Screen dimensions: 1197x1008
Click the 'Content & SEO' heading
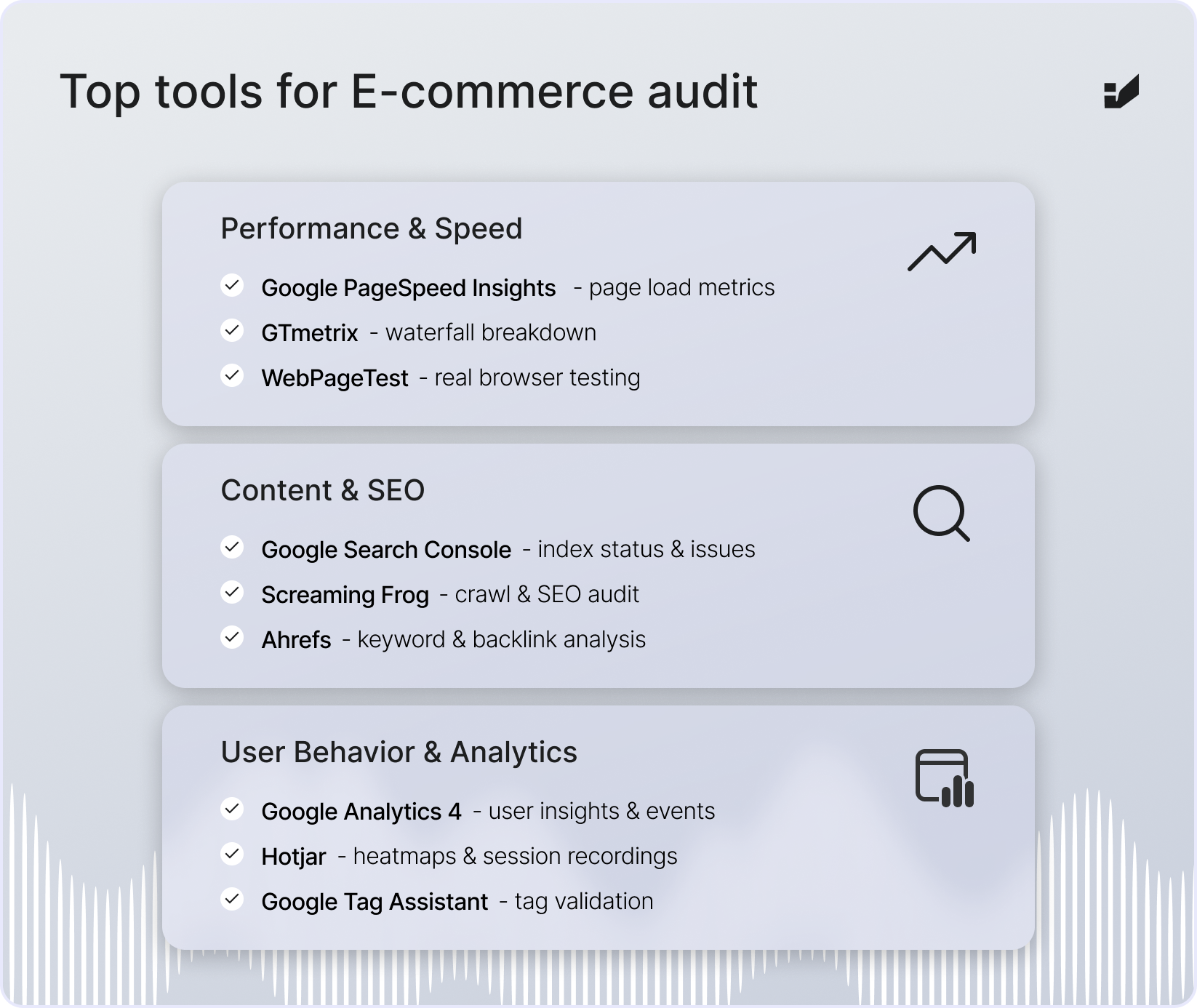coord(323,491)
